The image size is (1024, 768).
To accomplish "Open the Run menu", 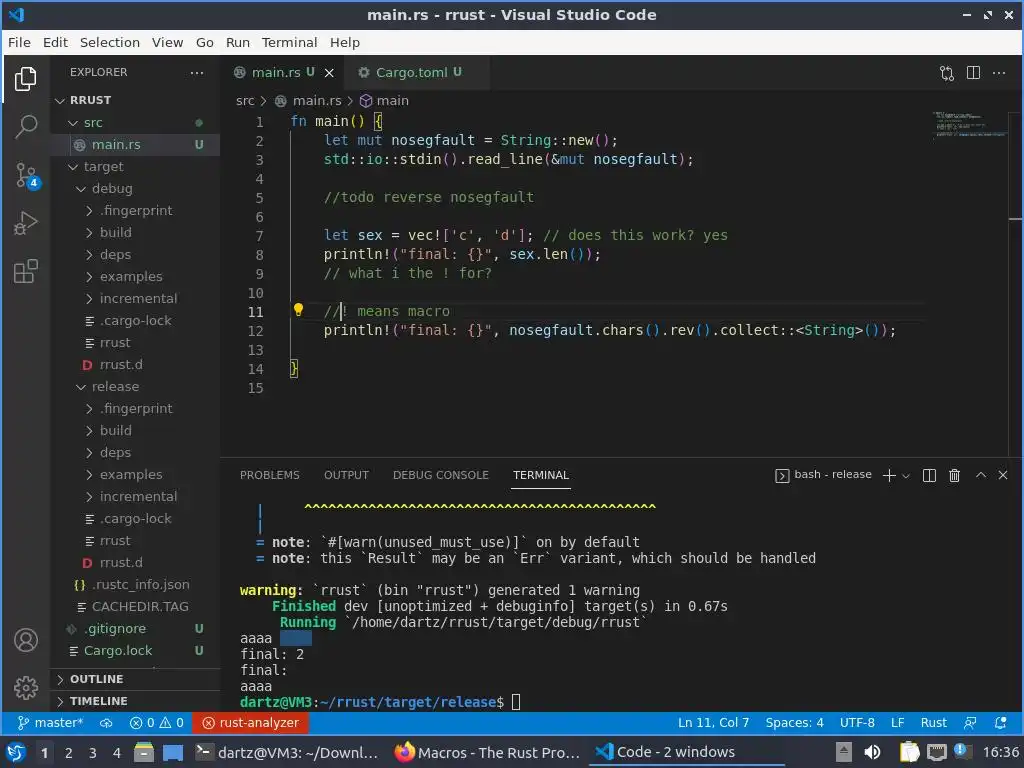I will [238, 42].
